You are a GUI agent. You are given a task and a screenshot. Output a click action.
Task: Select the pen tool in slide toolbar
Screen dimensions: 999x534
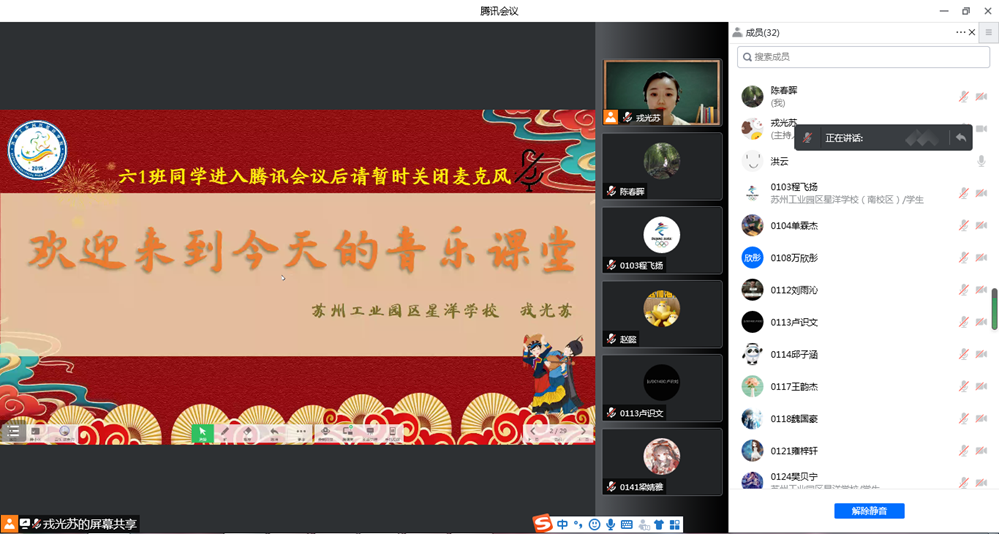(226, 432)
